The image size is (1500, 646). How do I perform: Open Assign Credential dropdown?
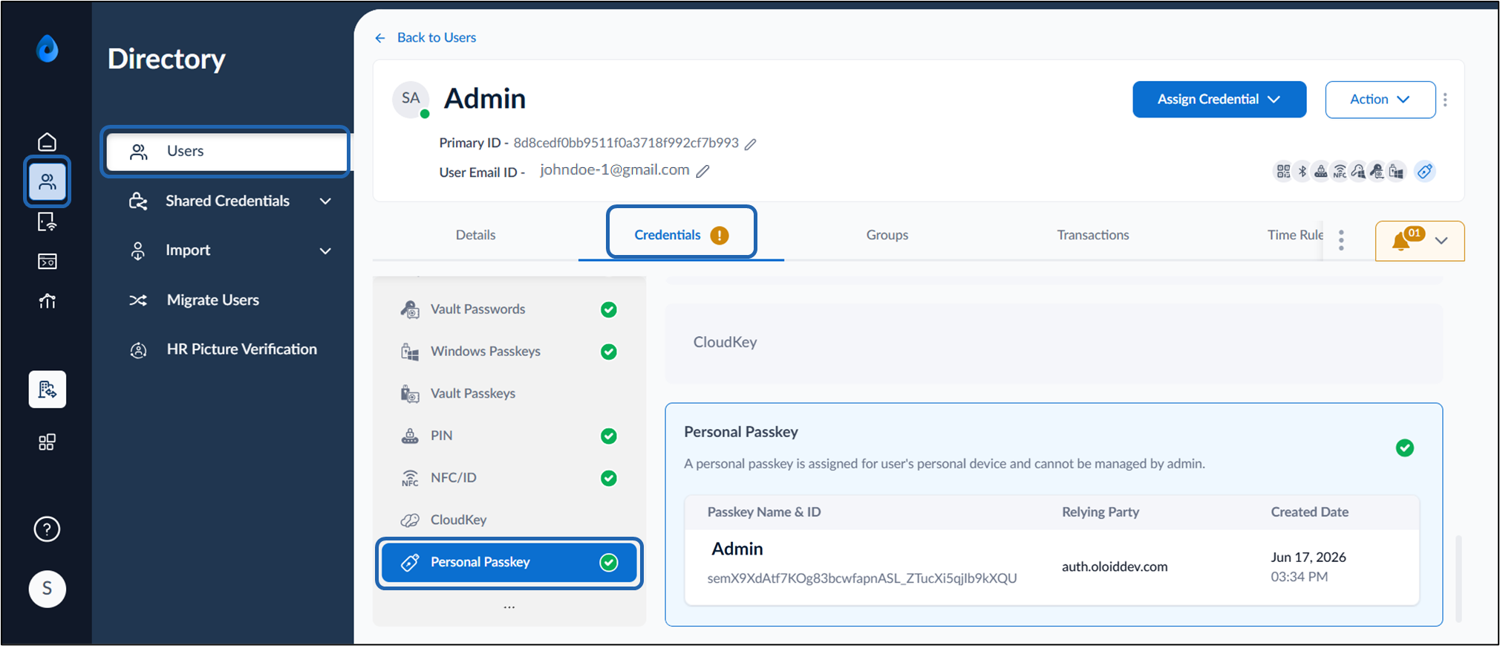coord(1219,100)
